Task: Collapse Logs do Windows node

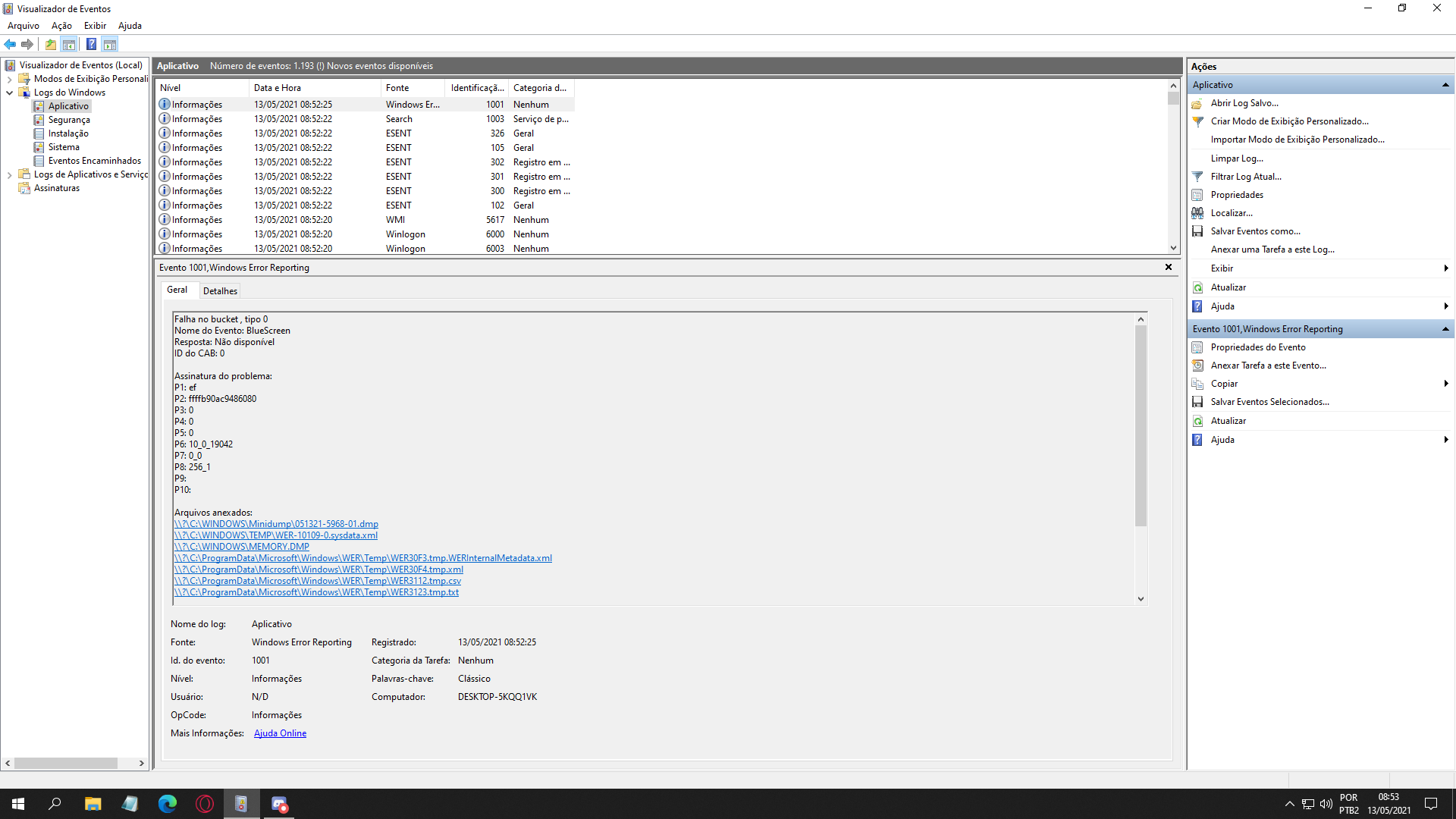Action: tap(9, 93)
